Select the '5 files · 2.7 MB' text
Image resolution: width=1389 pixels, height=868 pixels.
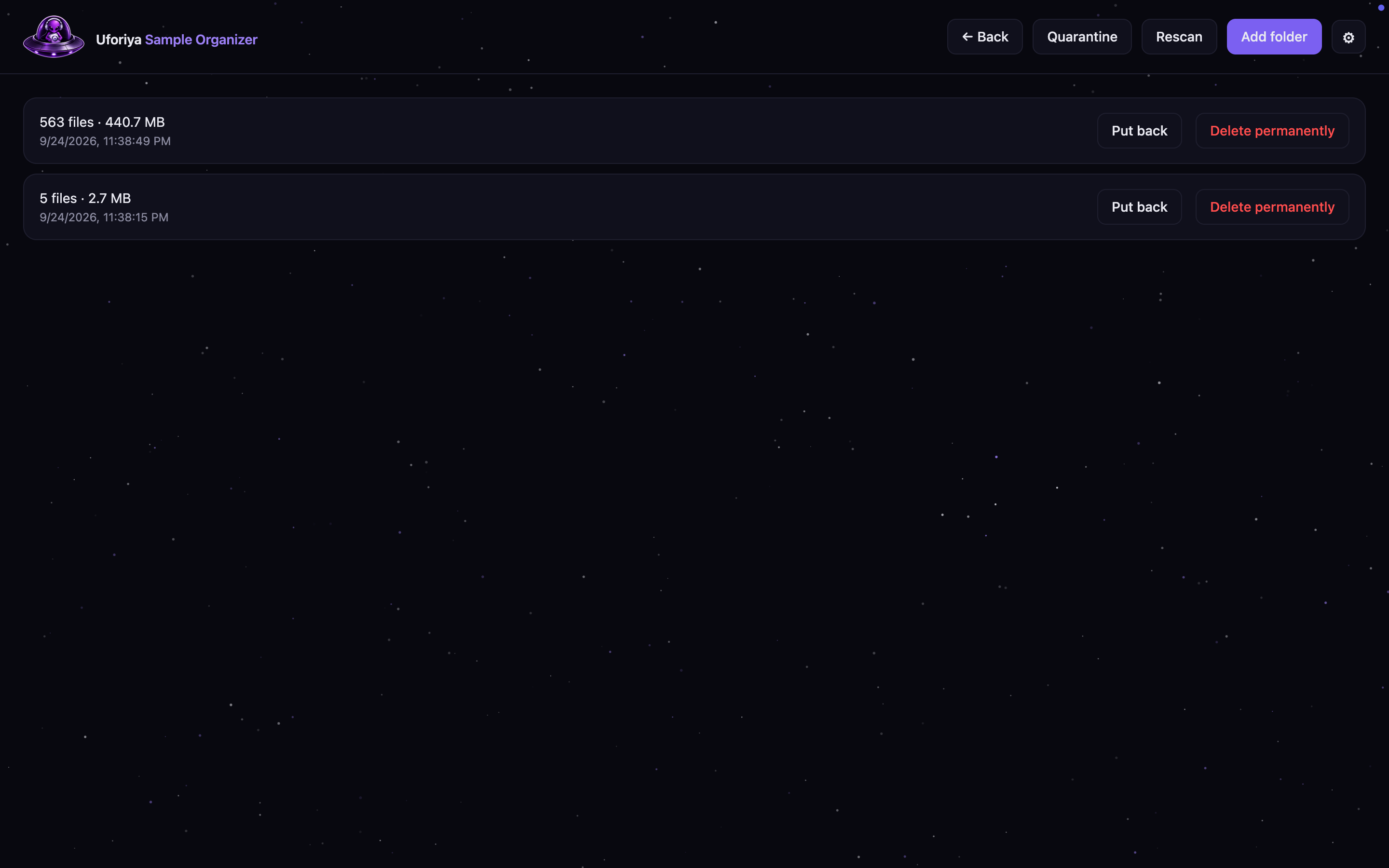pyautogui.click(x=85, y=199)
